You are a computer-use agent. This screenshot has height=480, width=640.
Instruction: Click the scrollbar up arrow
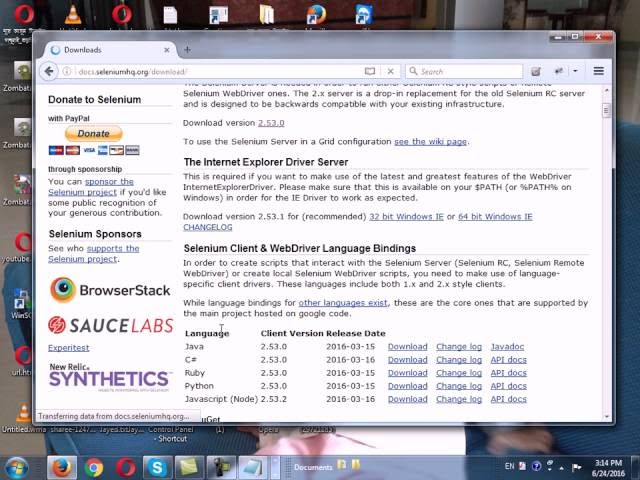coord(606,90)
